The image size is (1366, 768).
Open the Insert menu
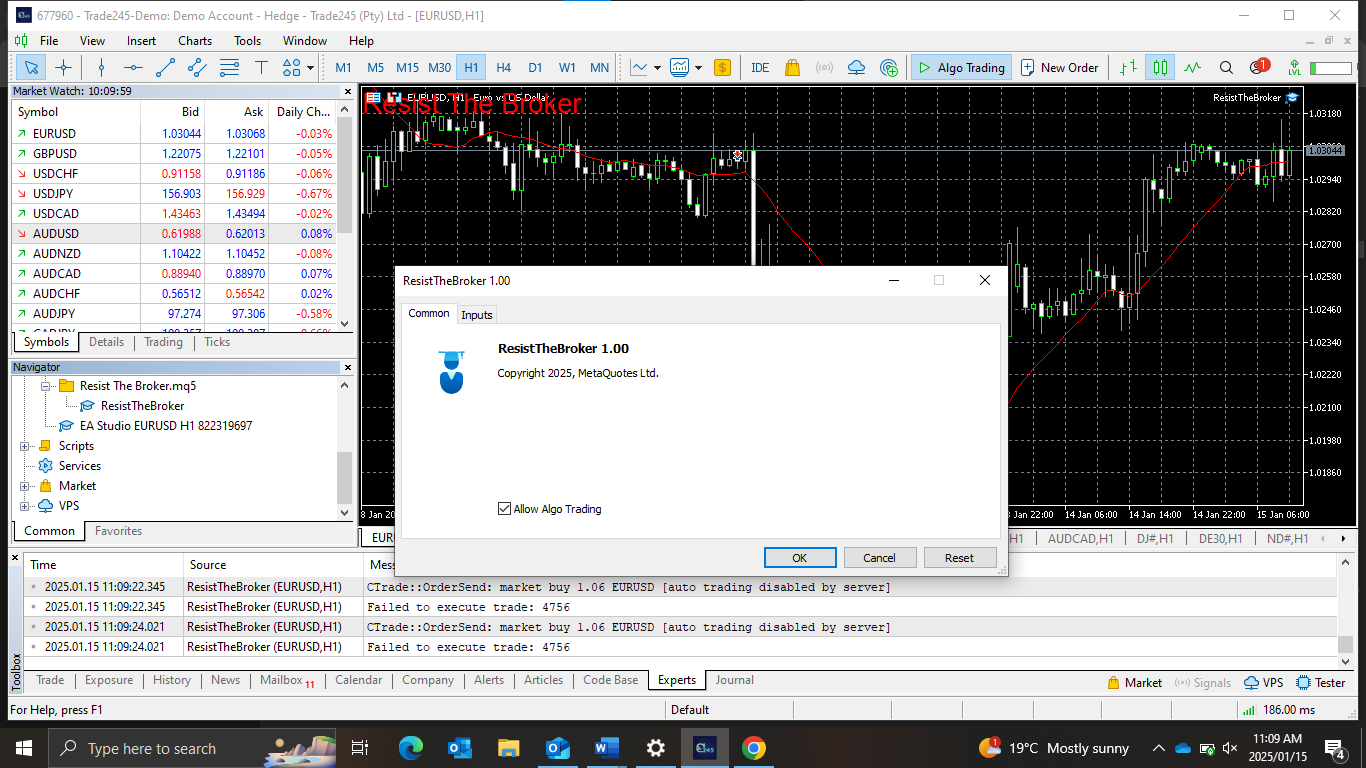142,41
